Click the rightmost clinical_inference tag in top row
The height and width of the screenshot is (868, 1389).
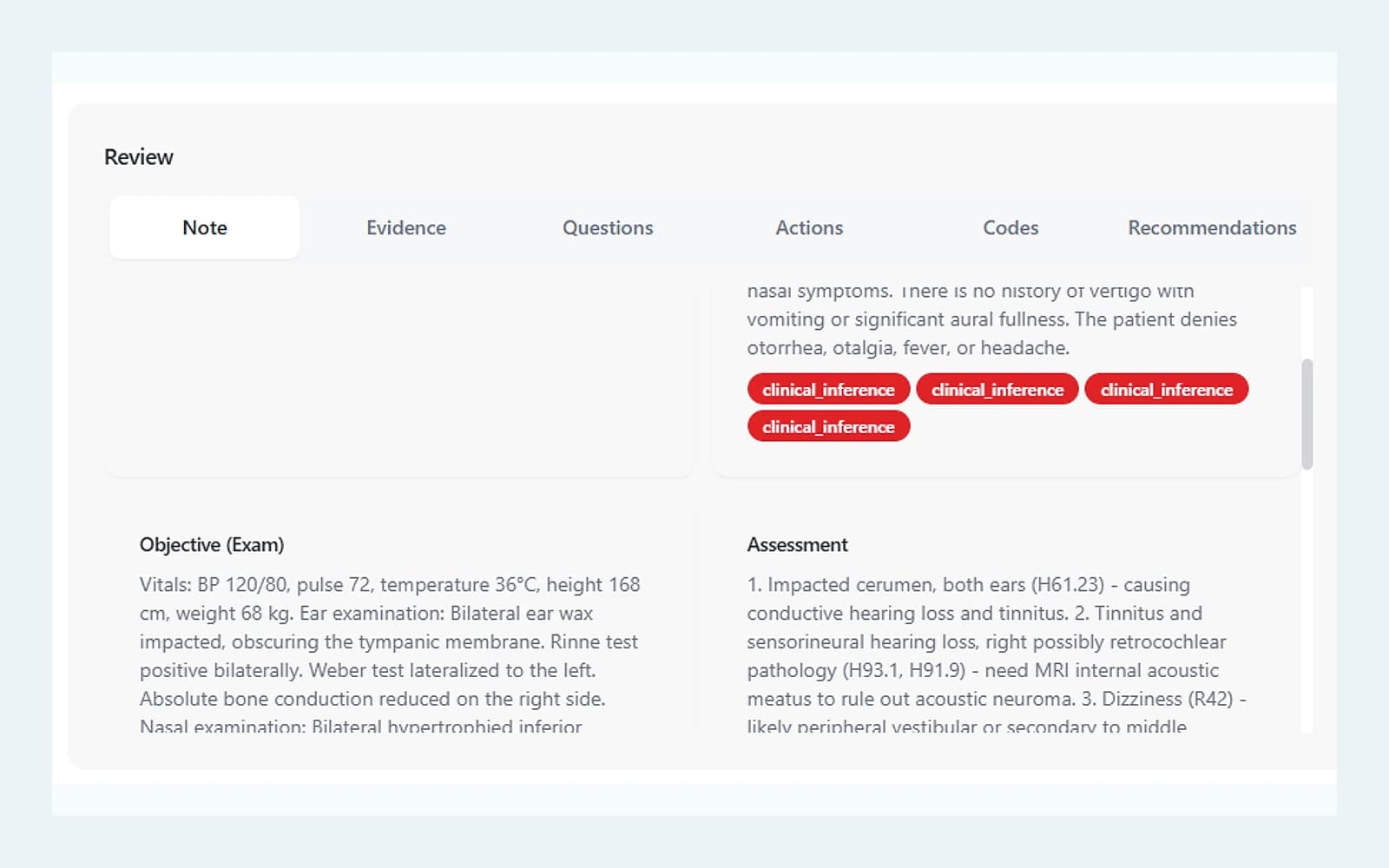(x=1167, y=390)
